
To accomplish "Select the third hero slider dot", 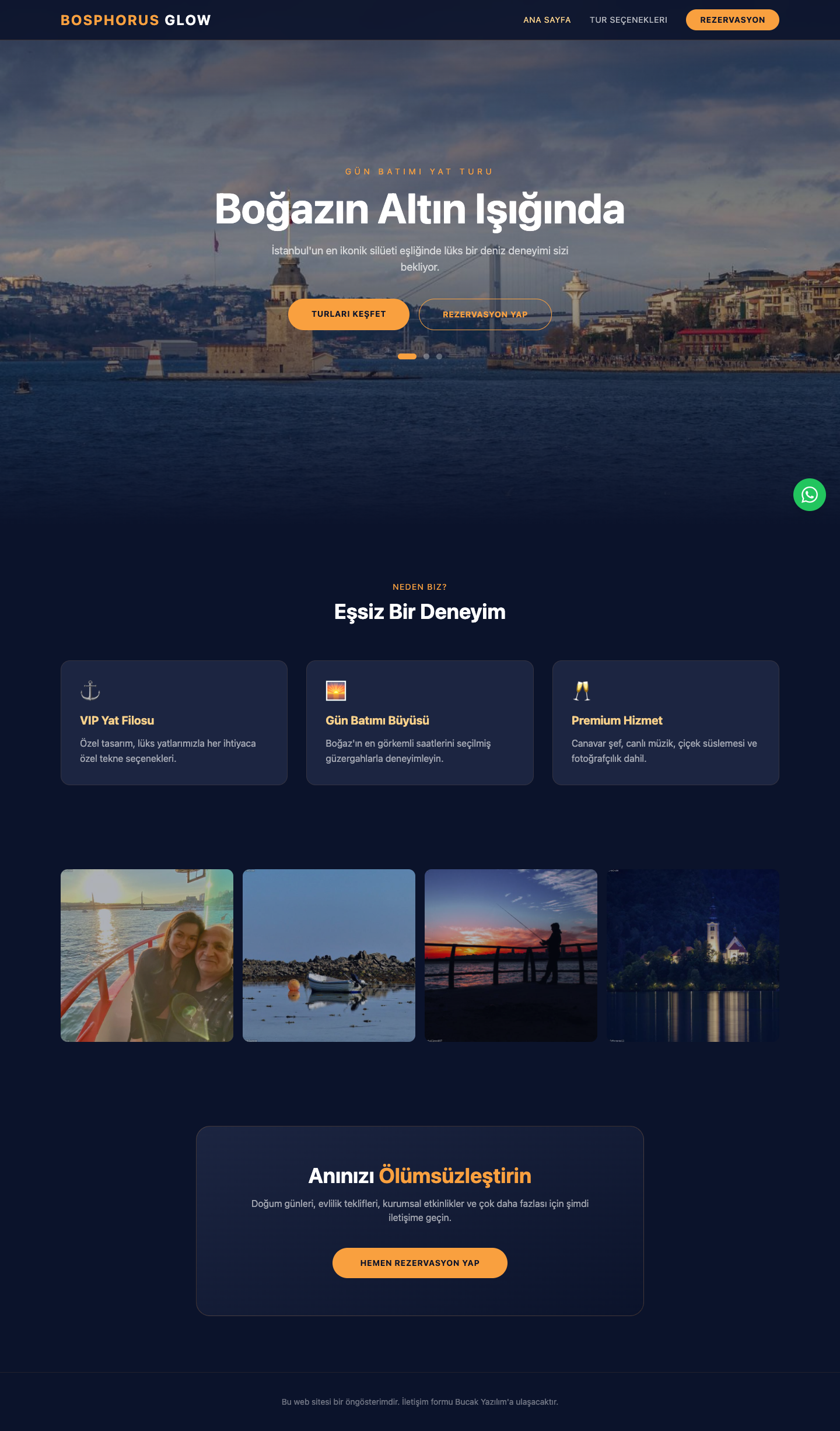I will pyautogui.click(x=439, y=356).
